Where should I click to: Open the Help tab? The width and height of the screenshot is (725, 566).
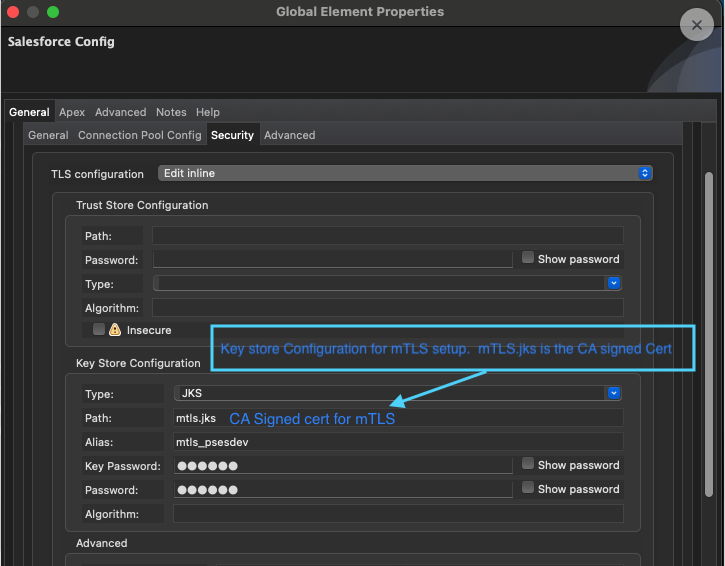click(x=208, y=112)
